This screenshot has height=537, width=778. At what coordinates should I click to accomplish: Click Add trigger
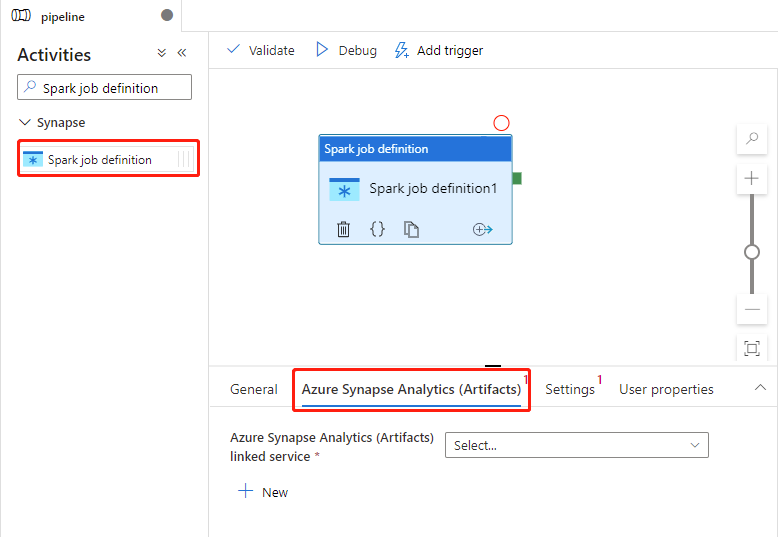pyautogui.click(x=439, y=50)
